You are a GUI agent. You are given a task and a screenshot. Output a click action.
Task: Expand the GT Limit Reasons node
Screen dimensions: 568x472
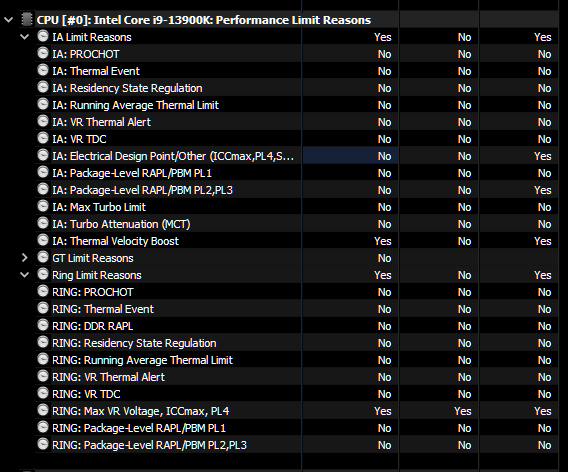25,258
